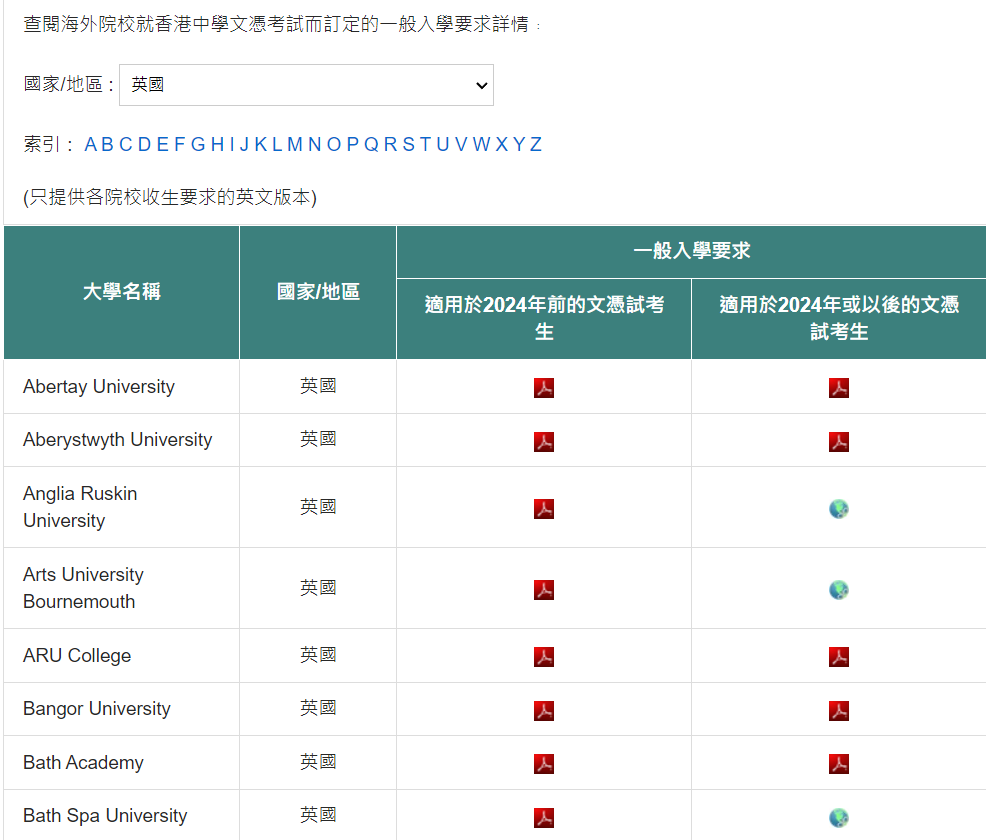Jump to index letter U
The width and height of the screenshot is (986, 840).
coord(443,145)
